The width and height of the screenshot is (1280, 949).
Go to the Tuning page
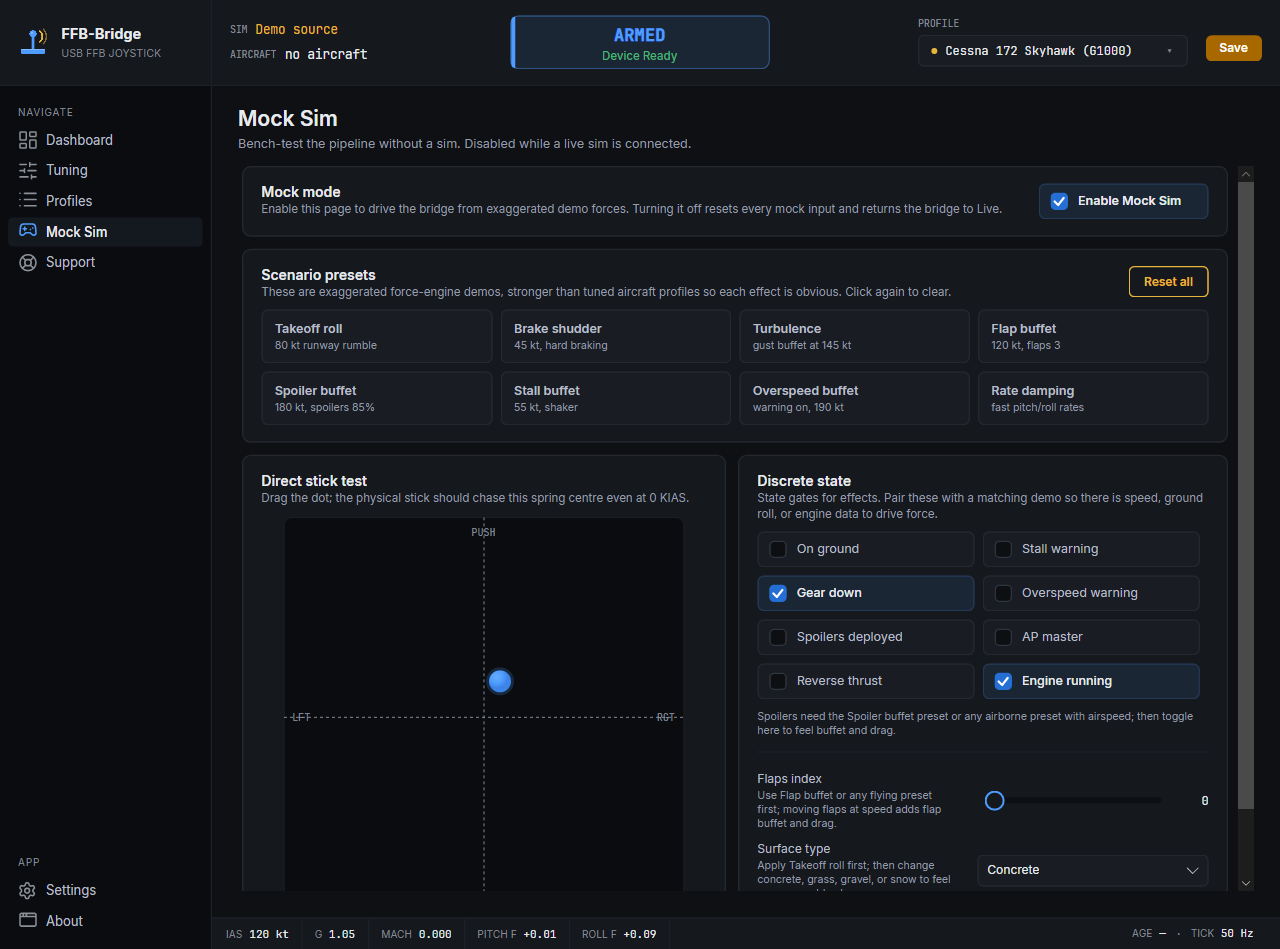pos(105,170)
